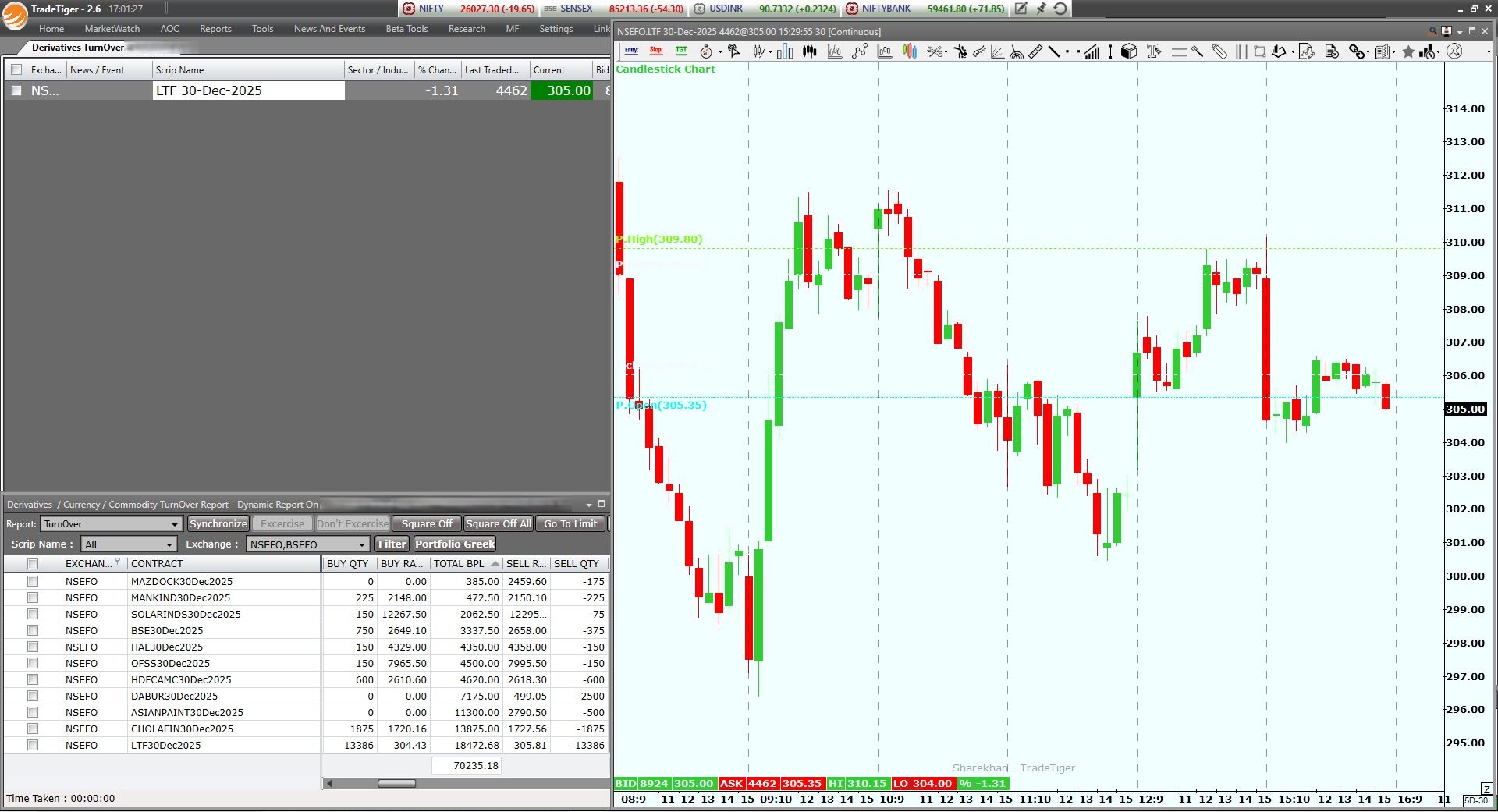The image size is (1498, 812).
Task: Select the text annotation tool
Action: coord(1154,51)
